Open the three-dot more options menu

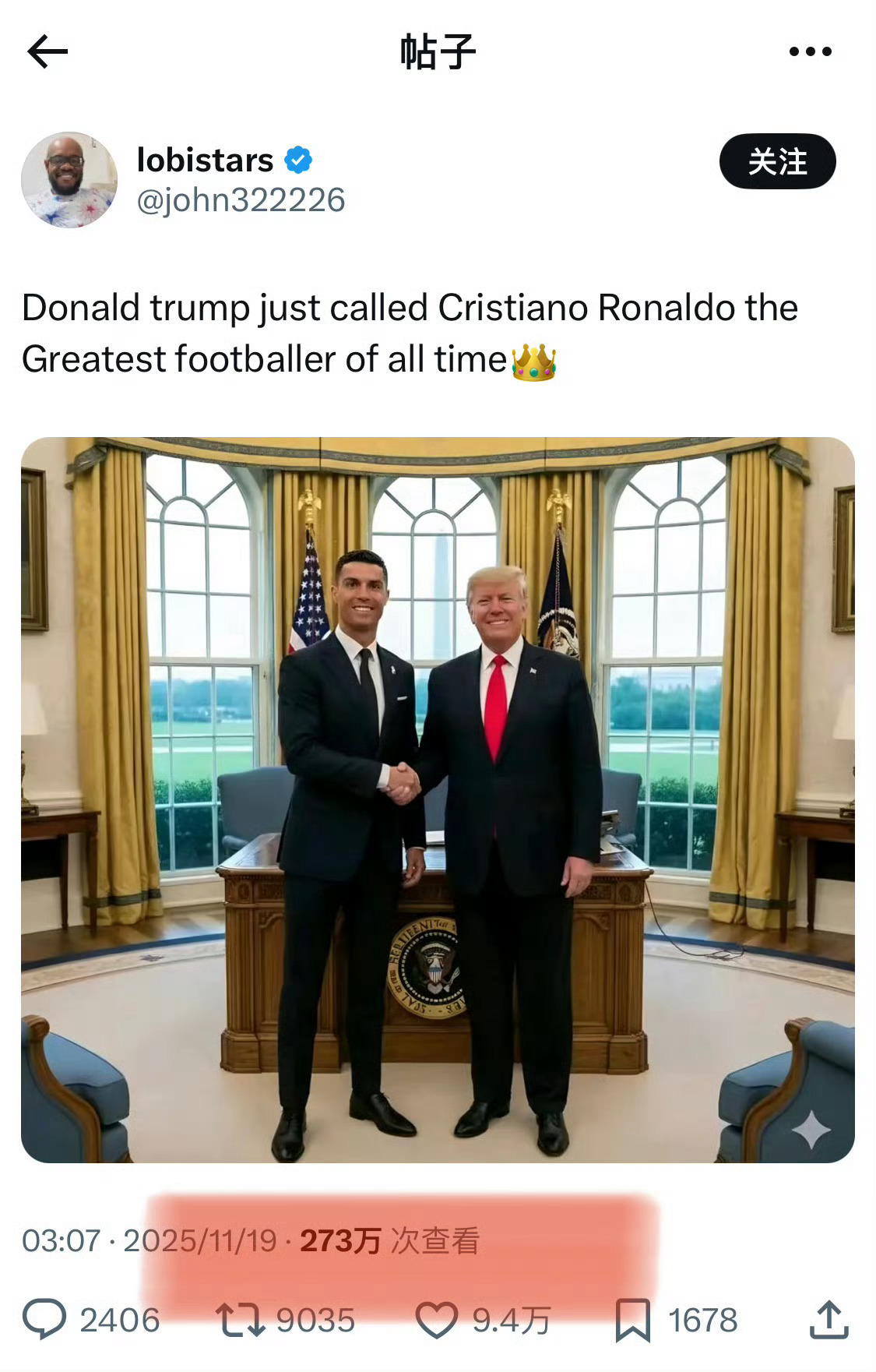click(x=810, y=51)
